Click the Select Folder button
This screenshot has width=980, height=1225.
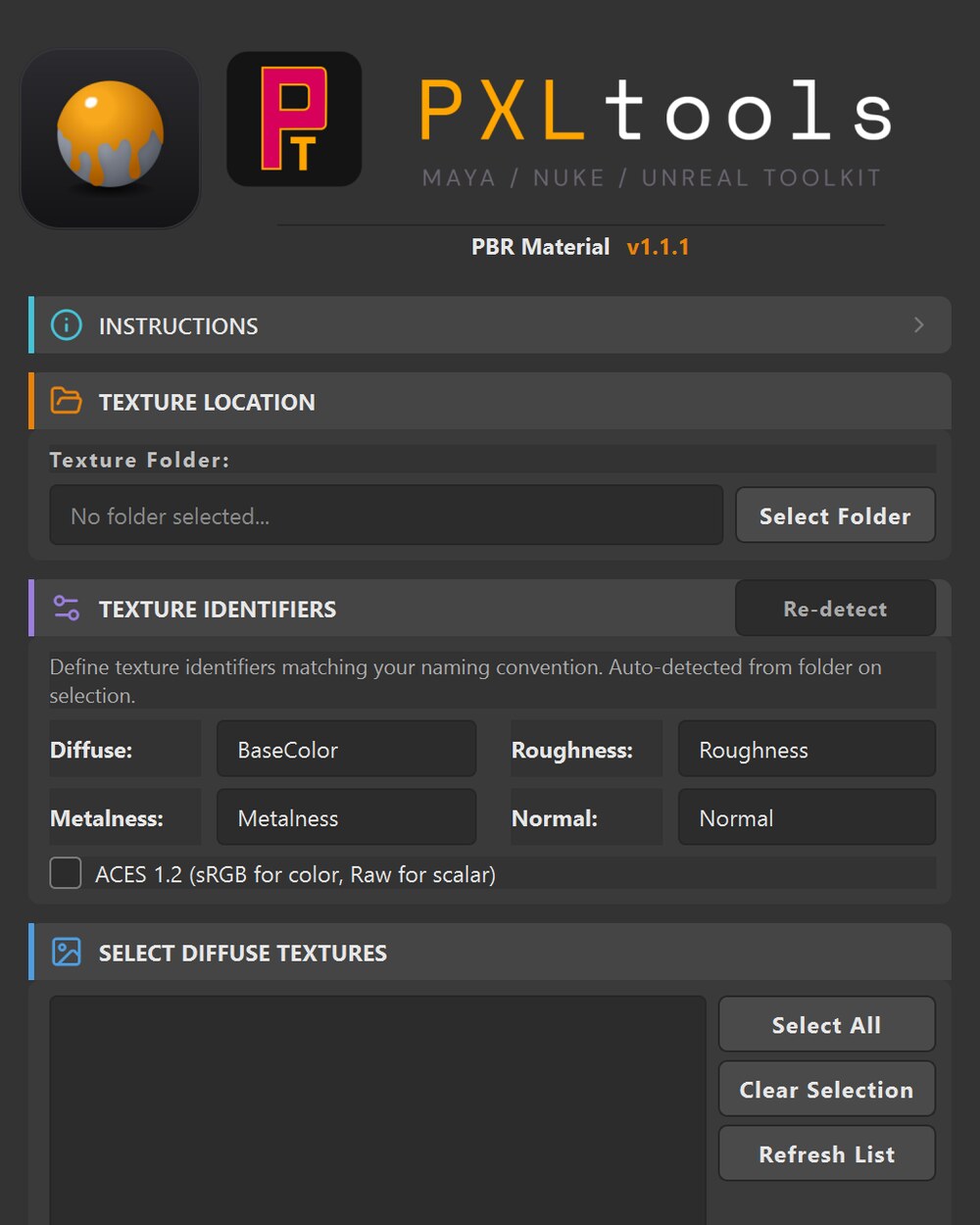click(x=835, y=515)
